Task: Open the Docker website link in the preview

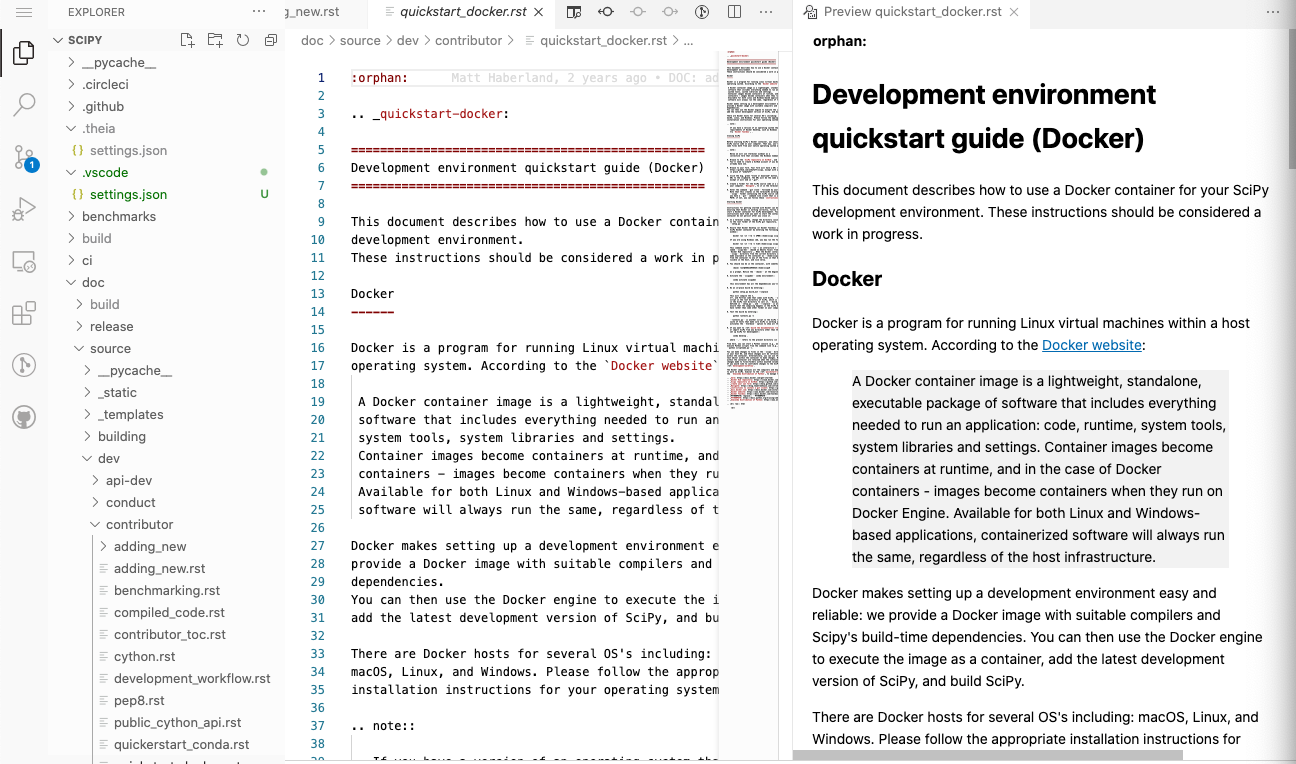Action: pos(1091,345)
